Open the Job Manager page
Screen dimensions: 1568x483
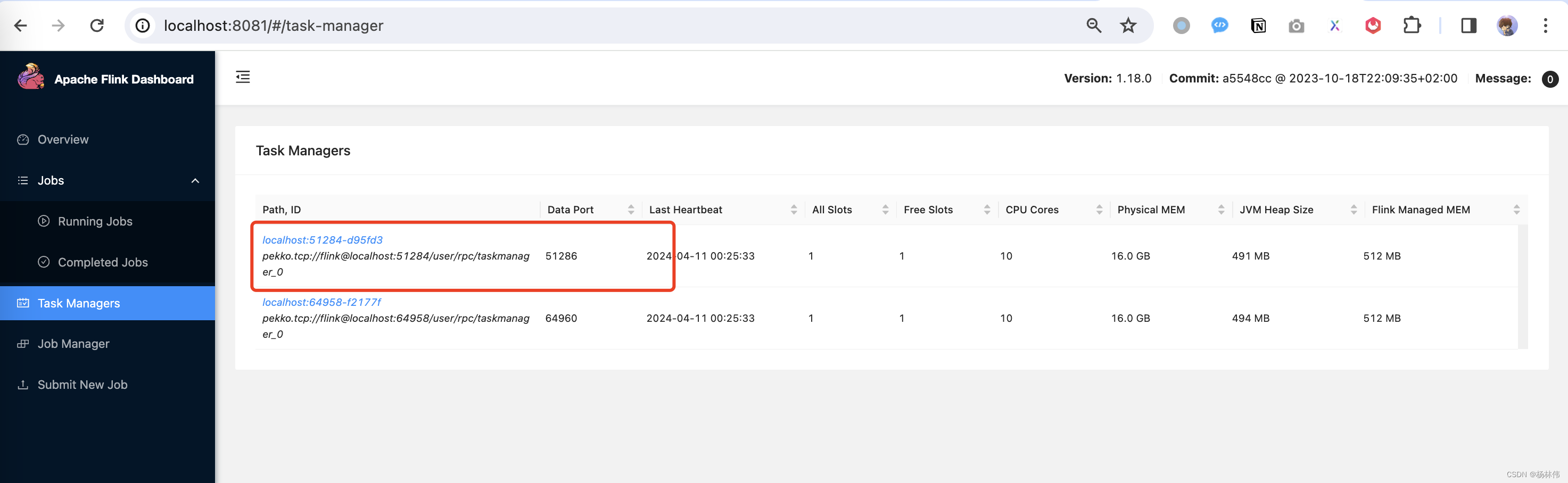point(108,344)
